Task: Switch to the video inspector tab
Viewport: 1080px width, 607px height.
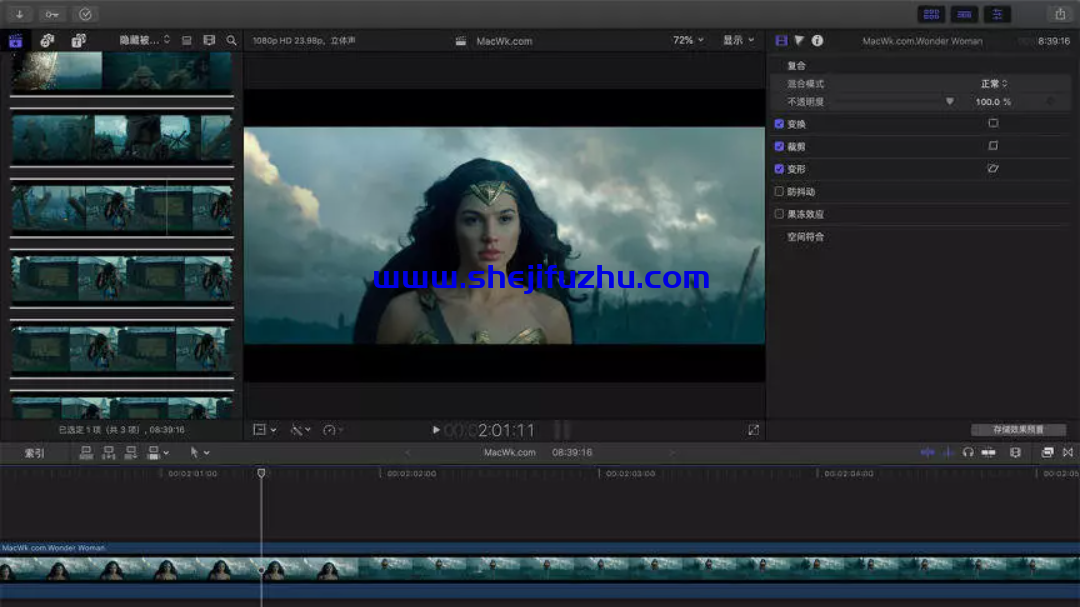Action: tap(781, 41)
